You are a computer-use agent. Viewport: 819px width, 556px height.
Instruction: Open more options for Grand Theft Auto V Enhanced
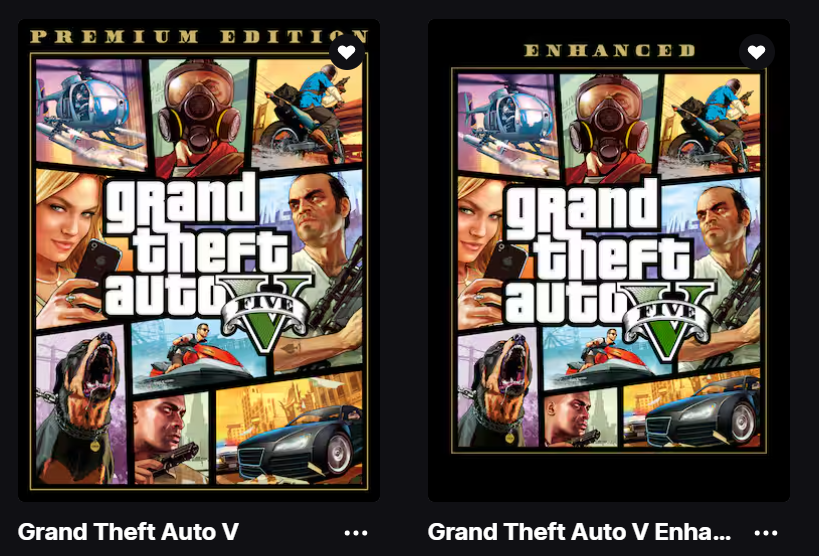coord(766,533)
